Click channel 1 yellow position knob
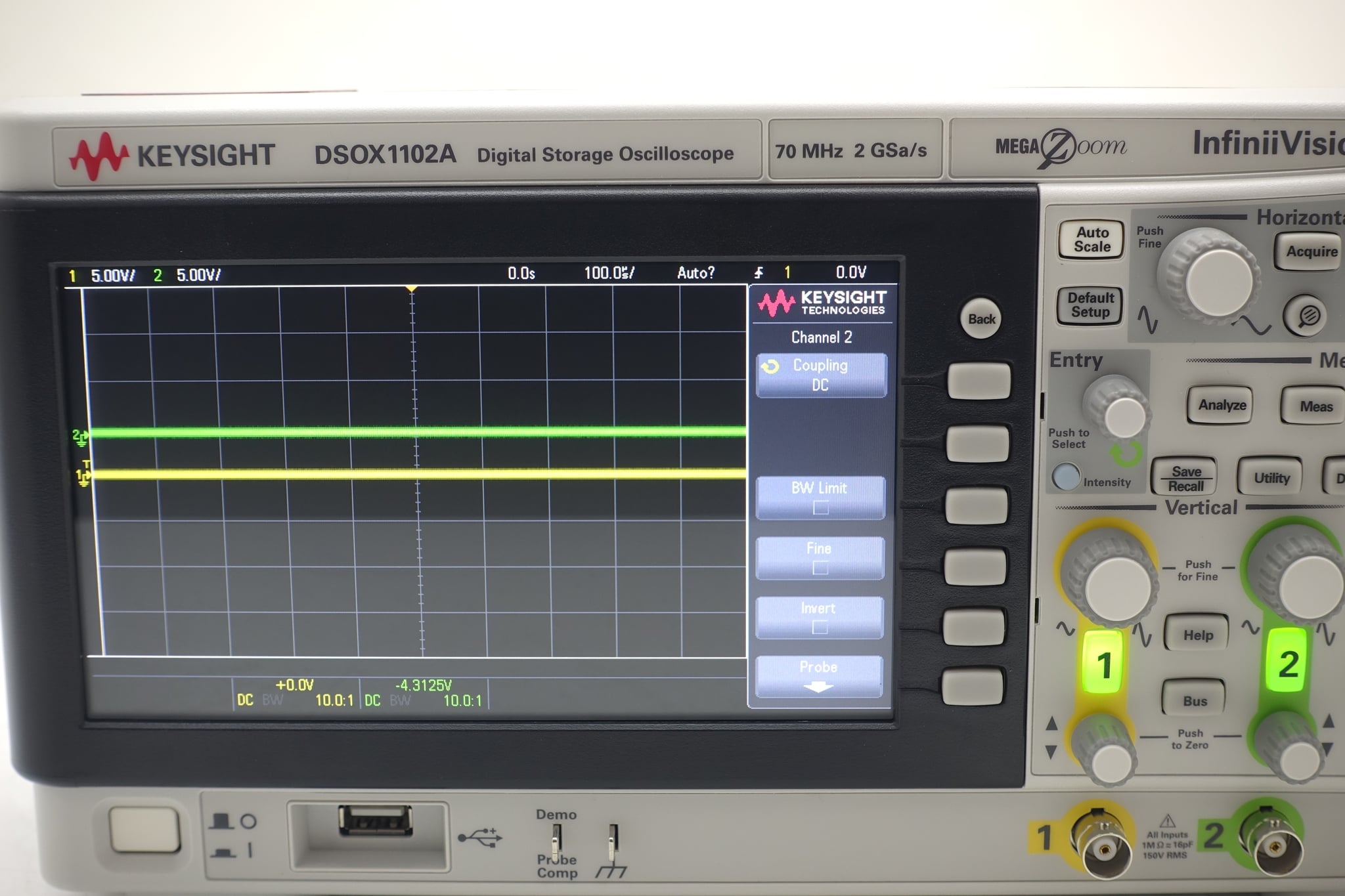Viewport: 1345px width, 896px height. coord(1105,750)
